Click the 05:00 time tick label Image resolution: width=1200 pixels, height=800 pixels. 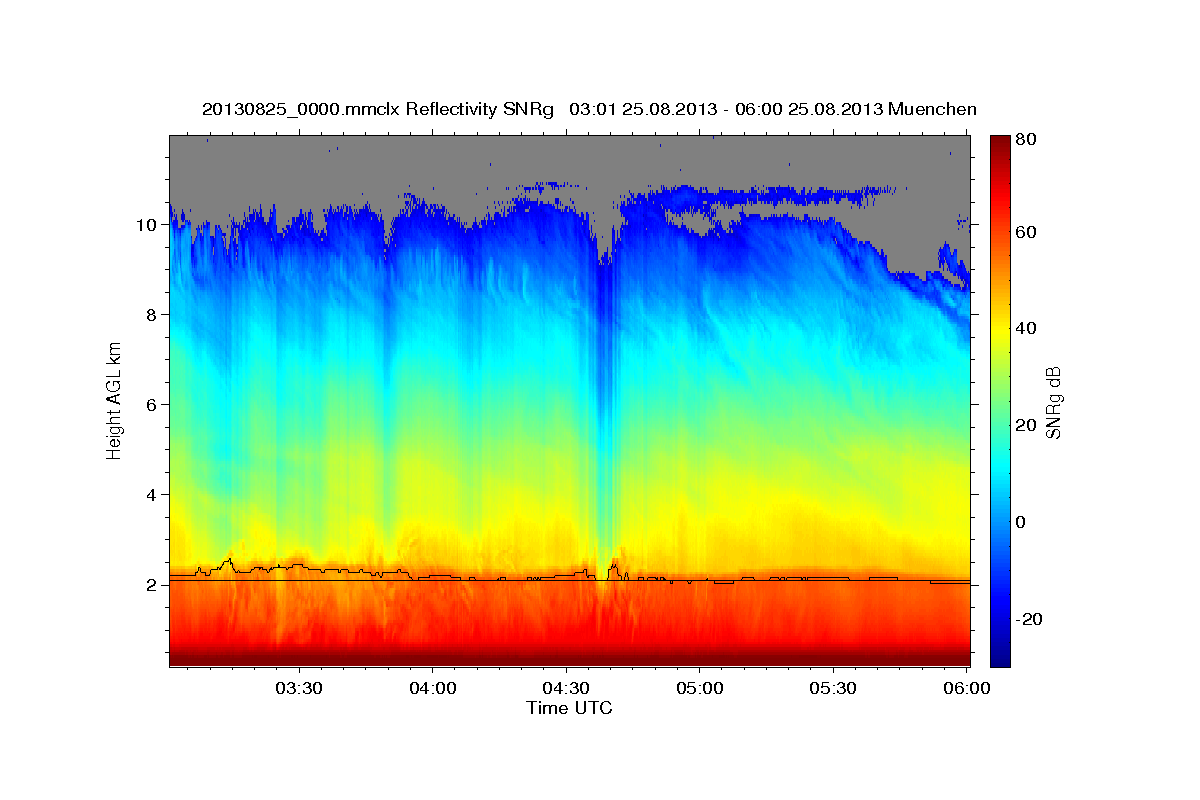700,689
